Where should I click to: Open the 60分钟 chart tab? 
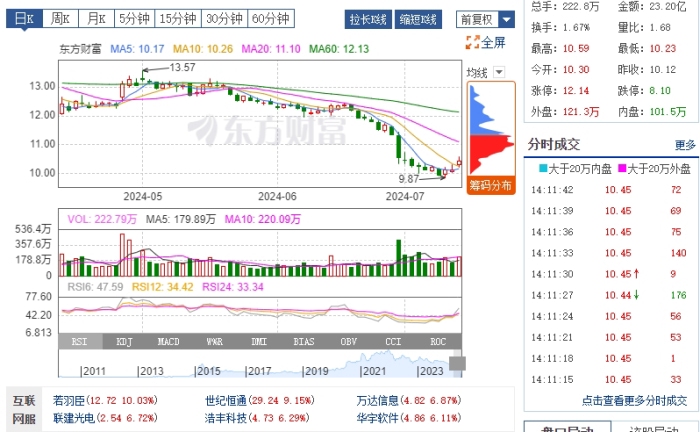(271, 19)
